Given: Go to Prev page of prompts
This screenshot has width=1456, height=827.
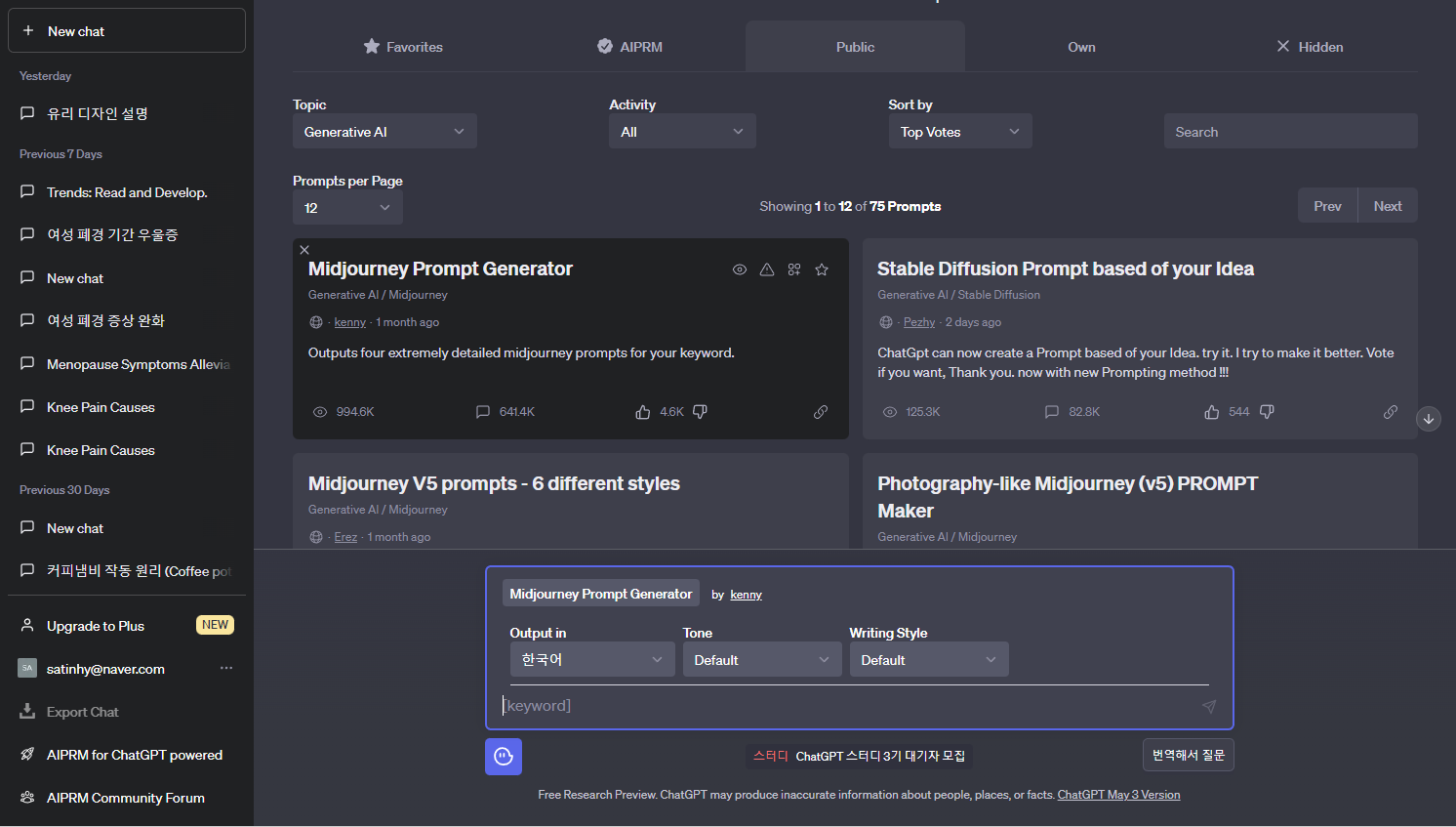Looking at the screenshot, I should coord(1327,206).
